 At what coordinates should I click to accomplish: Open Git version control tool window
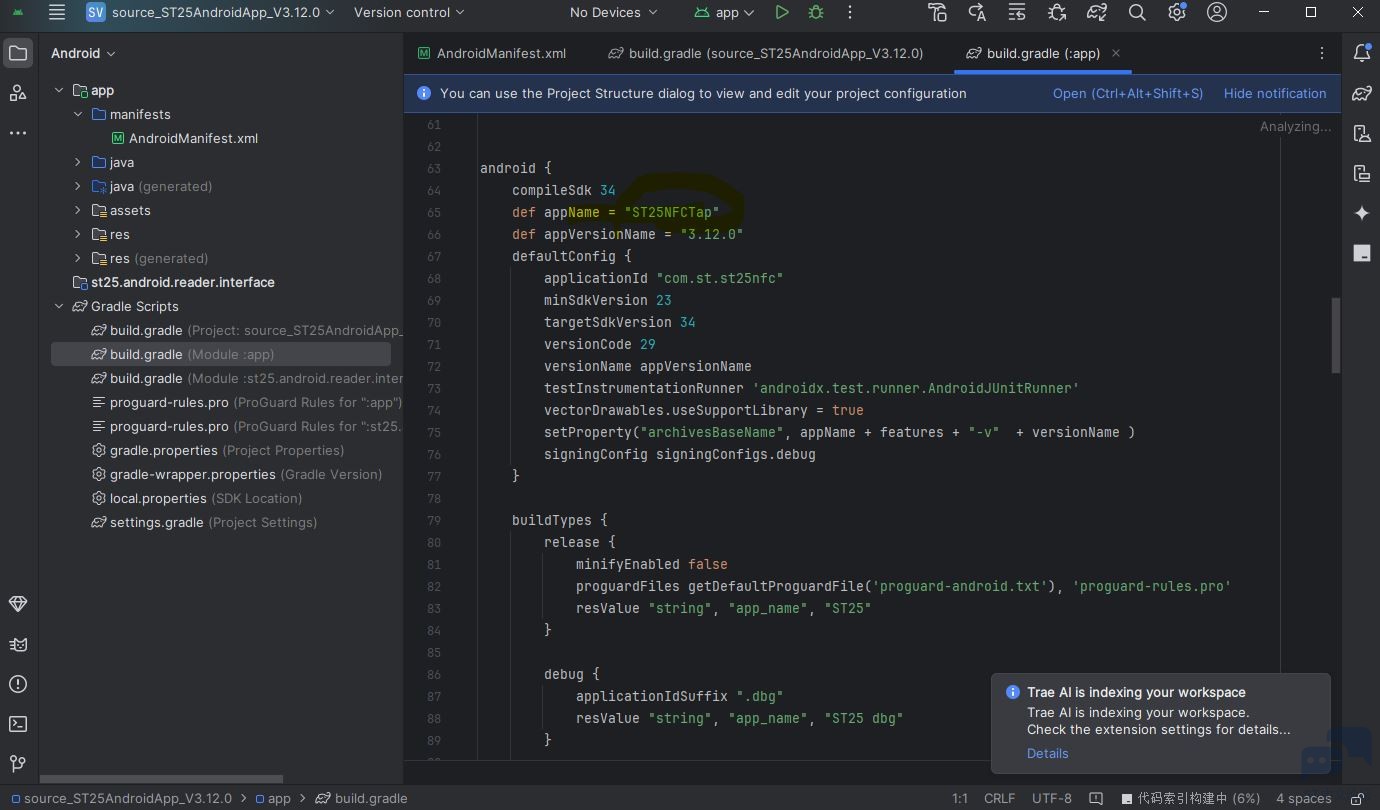tap(17, 764)
